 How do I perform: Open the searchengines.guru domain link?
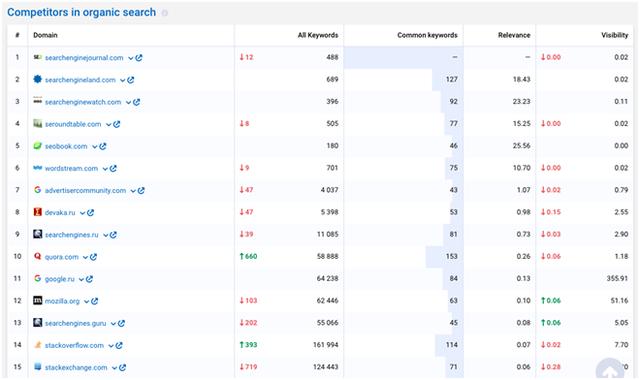pyautogui.click(x=76, y=323)
